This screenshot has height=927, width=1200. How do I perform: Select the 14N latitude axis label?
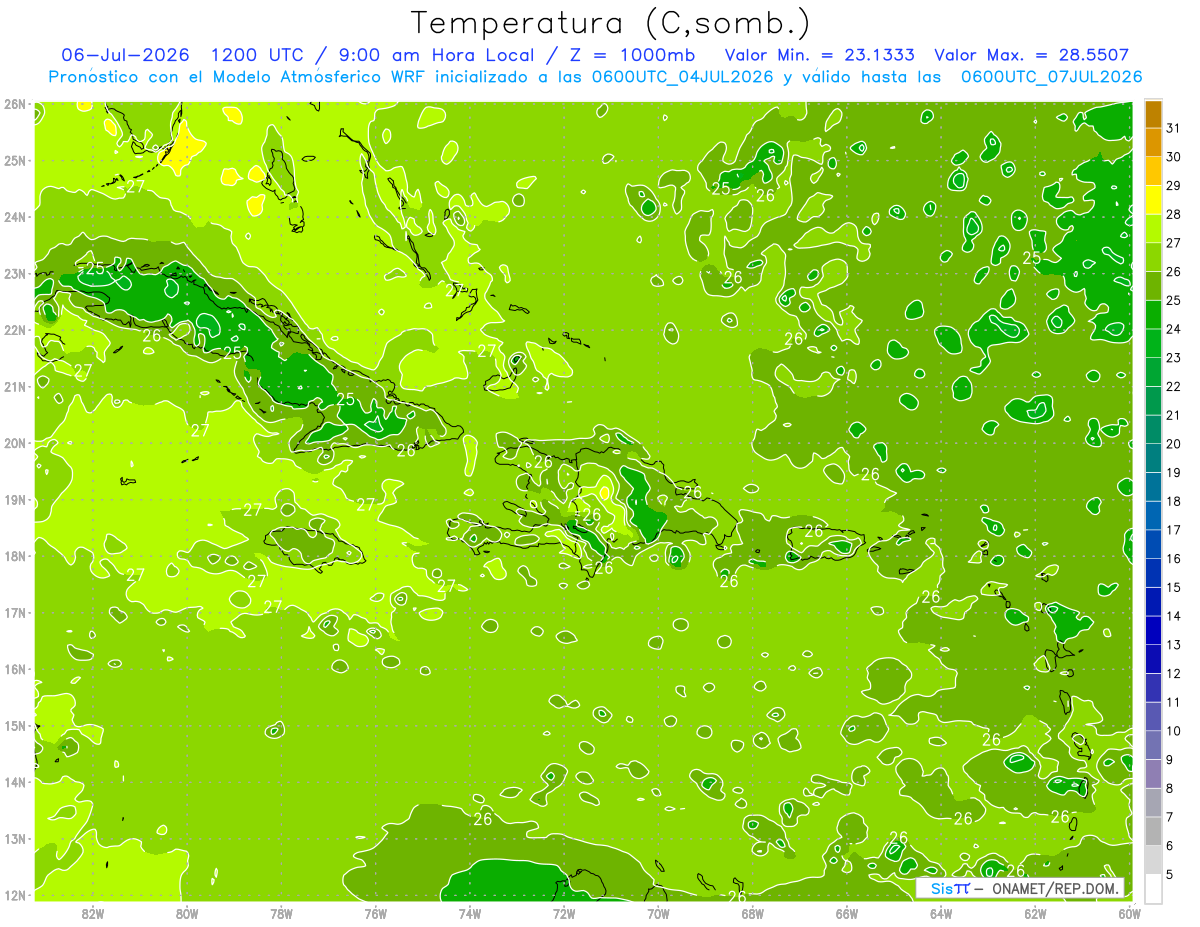coord(14,782)
